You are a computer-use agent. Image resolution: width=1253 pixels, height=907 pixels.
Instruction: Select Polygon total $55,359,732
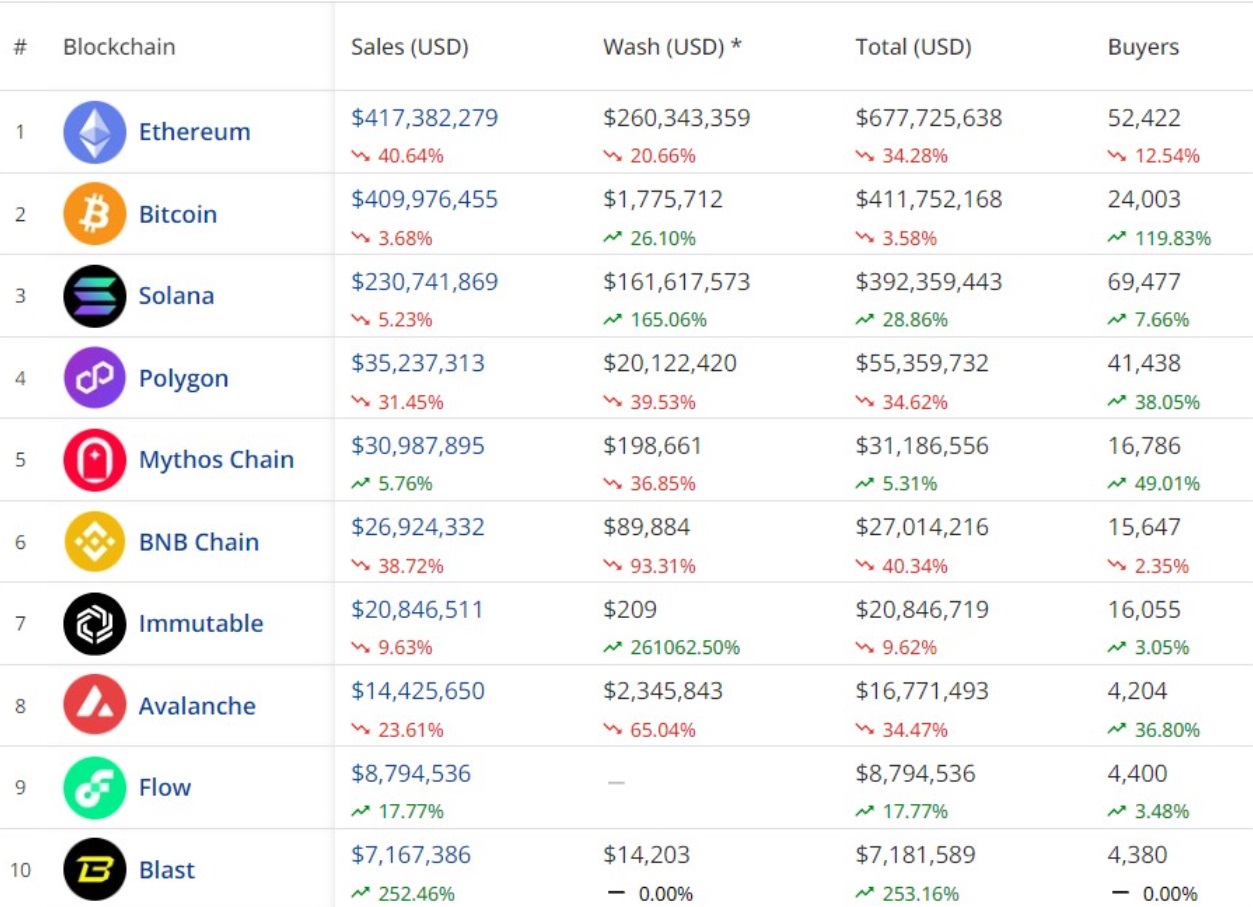pyautogui.click(x=922, y=364)
